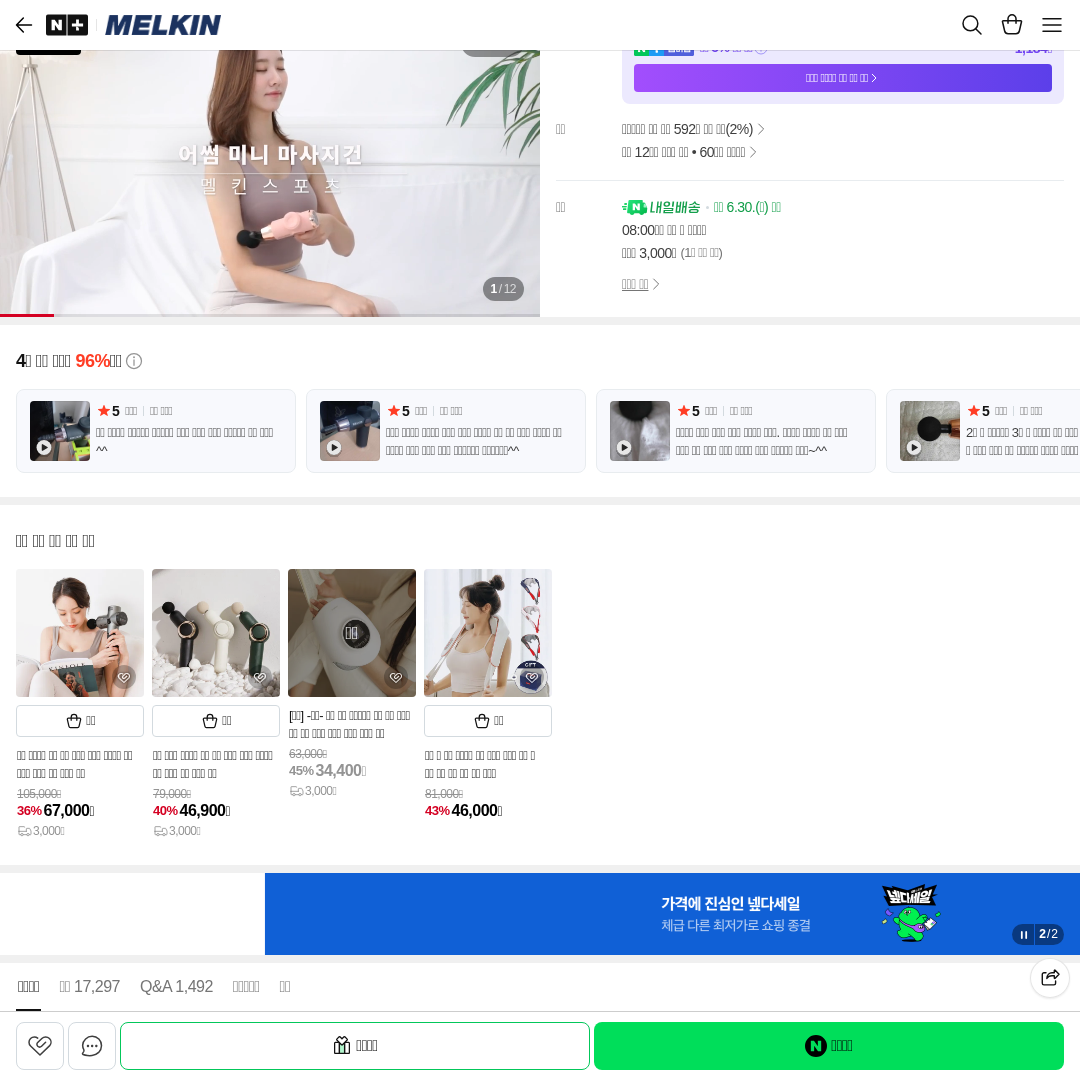
Task: Open info icon next to 96% satisfaction
Action: 134,361
